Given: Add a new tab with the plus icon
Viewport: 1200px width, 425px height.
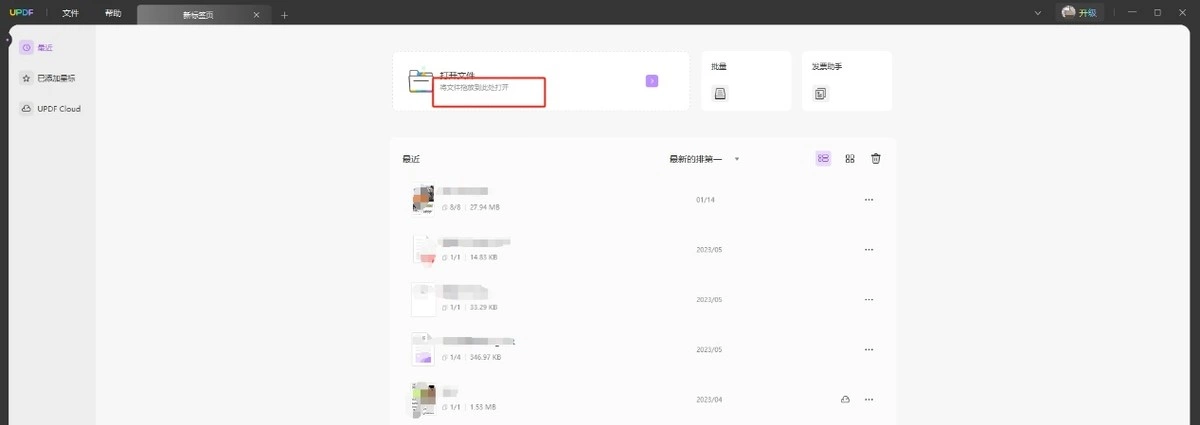Looking at the screenshot, I should (284, 15).
